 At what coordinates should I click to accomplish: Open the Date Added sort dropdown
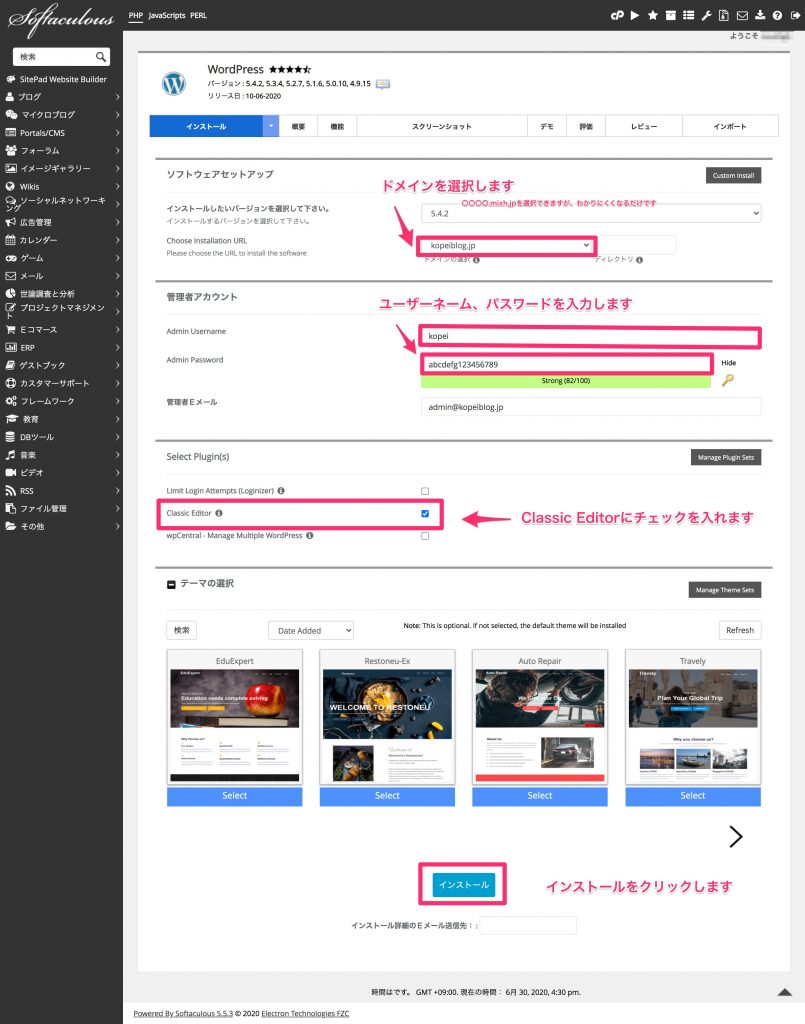tap(310, 631)
